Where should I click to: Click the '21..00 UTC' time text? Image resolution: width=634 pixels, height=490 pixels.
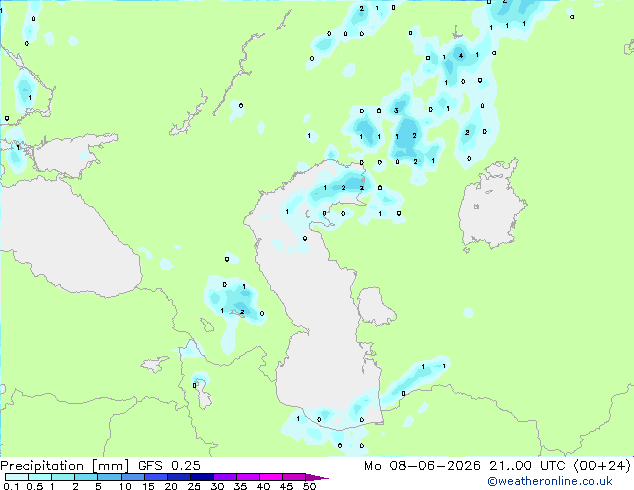(x=527, y=466)
